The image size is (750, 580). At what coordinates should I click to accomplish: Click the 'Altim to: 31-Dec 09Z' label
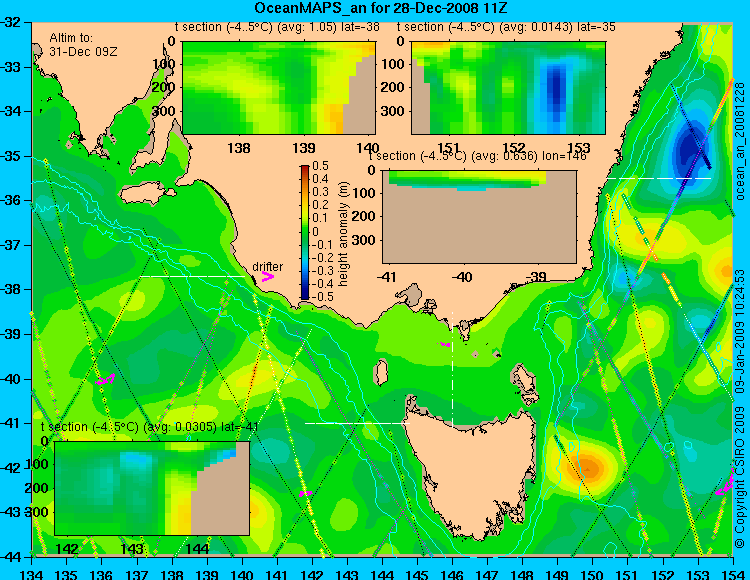click(x=83, y=44)
